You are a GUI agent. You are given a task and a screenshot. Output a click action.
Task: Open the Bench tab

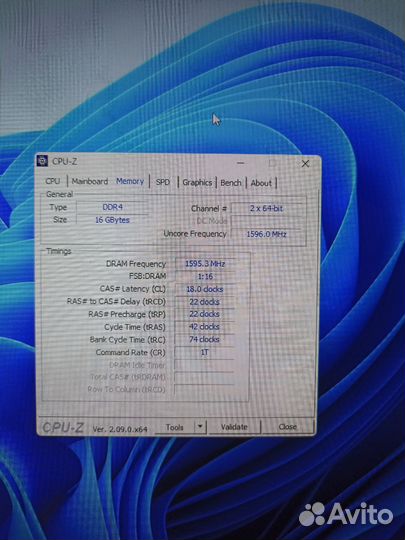pos(231,183)
